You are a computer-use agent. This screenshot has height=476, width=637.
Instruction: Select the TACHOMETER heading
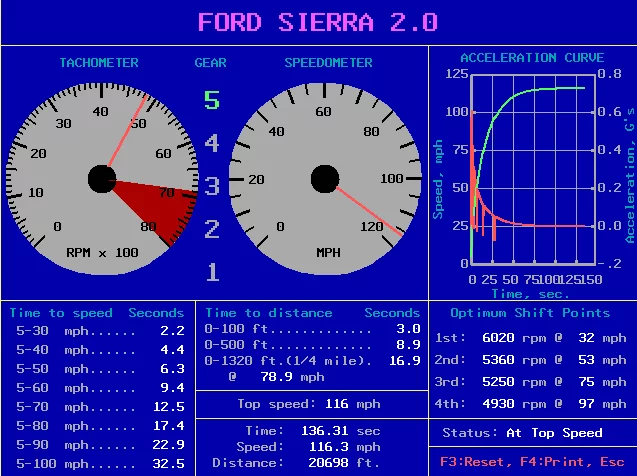coord(99,63)
